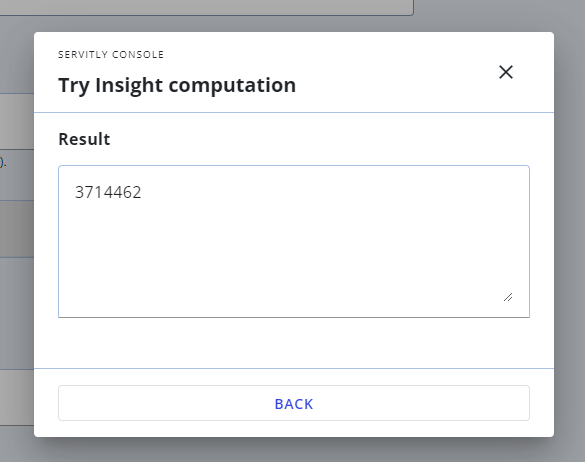
Task: Place cursor after the digit 2 in result
Action: (142, 193)
